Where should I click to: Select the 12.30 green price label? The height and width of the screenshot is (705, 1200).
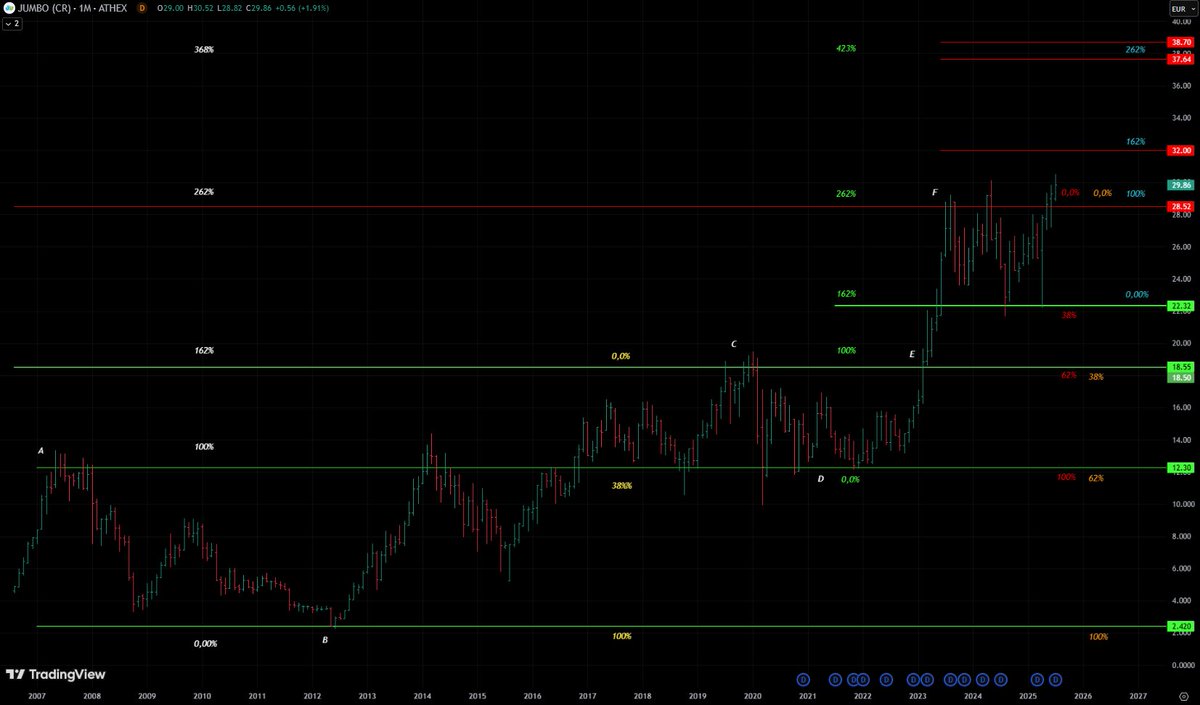(1180, 467)
